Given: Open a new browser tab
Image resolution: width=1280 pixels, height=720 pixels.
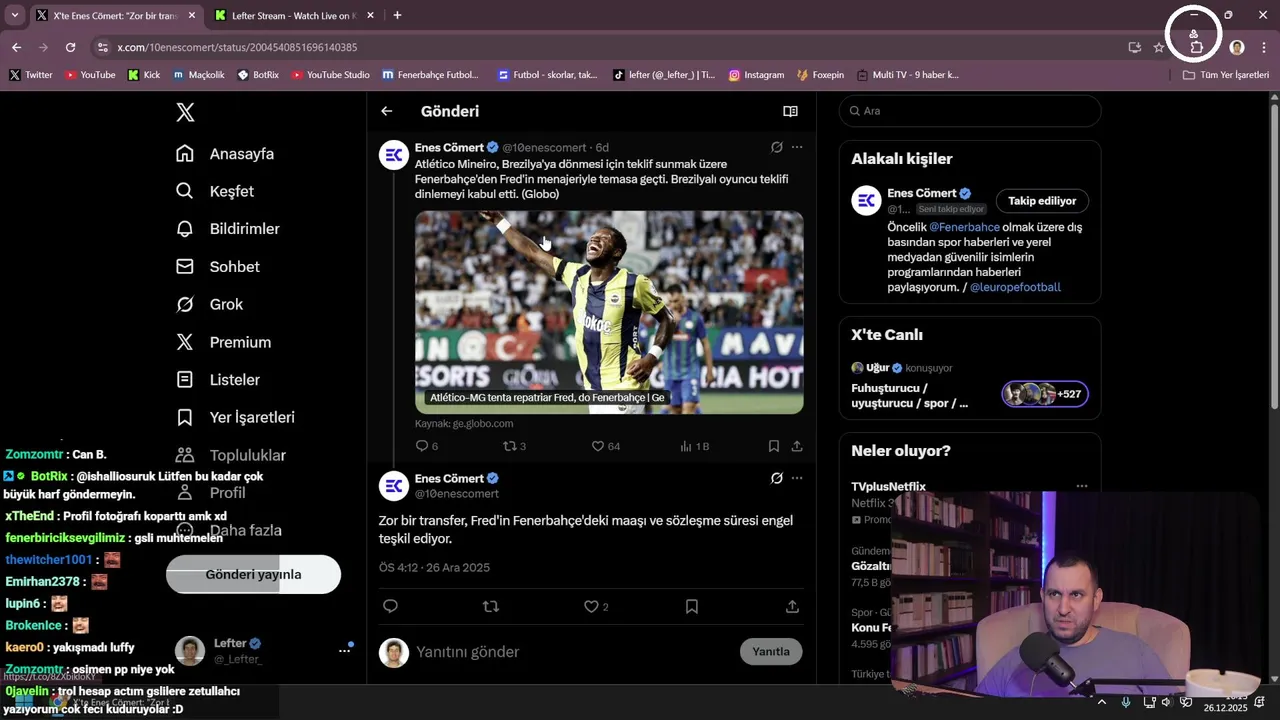Looking at the screenshot, I should (x=397, y=16).
